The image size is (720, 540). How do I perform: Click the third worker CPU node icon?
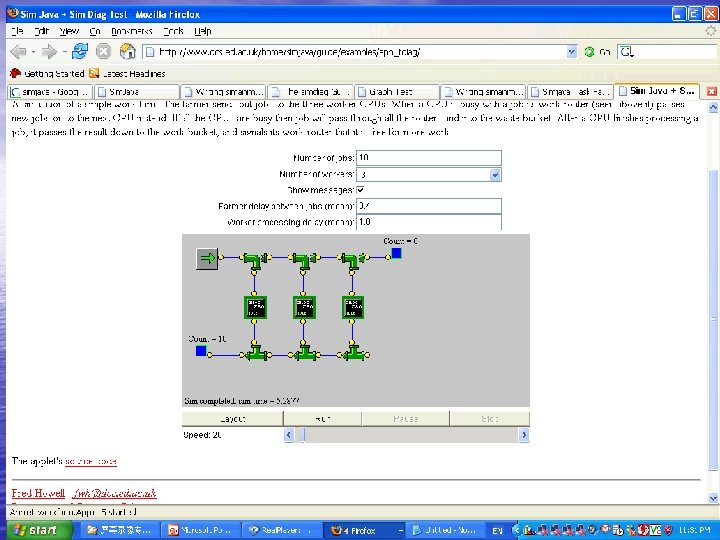(353, 305)
